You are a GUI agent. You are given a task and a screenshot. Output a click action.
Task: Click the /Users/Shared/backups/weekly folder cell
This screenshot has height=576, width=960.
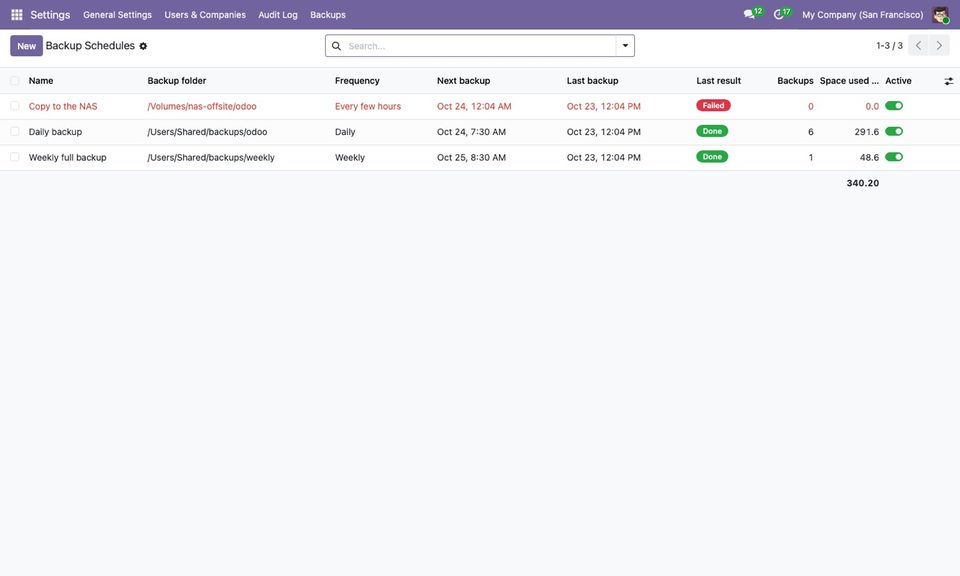click(x=211, y=157)
